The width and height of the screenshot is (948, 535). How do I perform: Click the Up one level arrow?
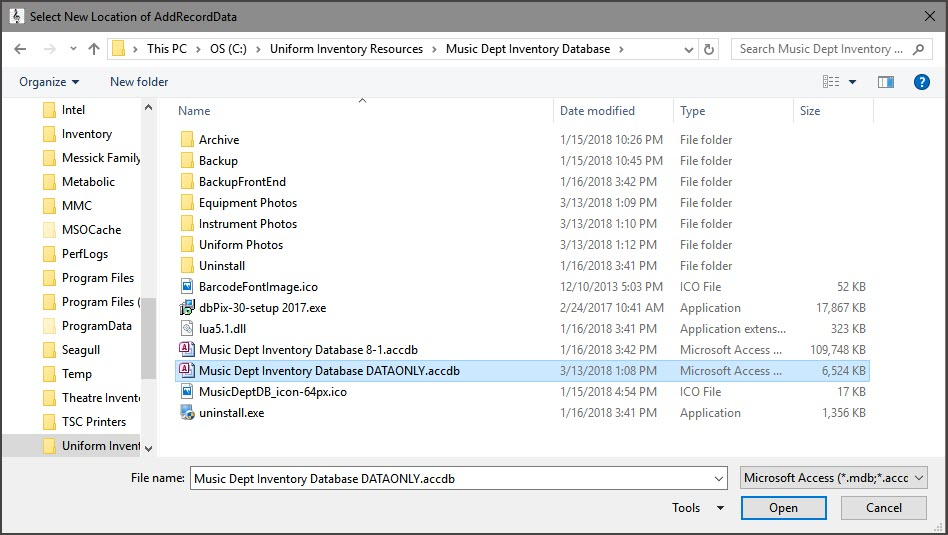(94, 49)
